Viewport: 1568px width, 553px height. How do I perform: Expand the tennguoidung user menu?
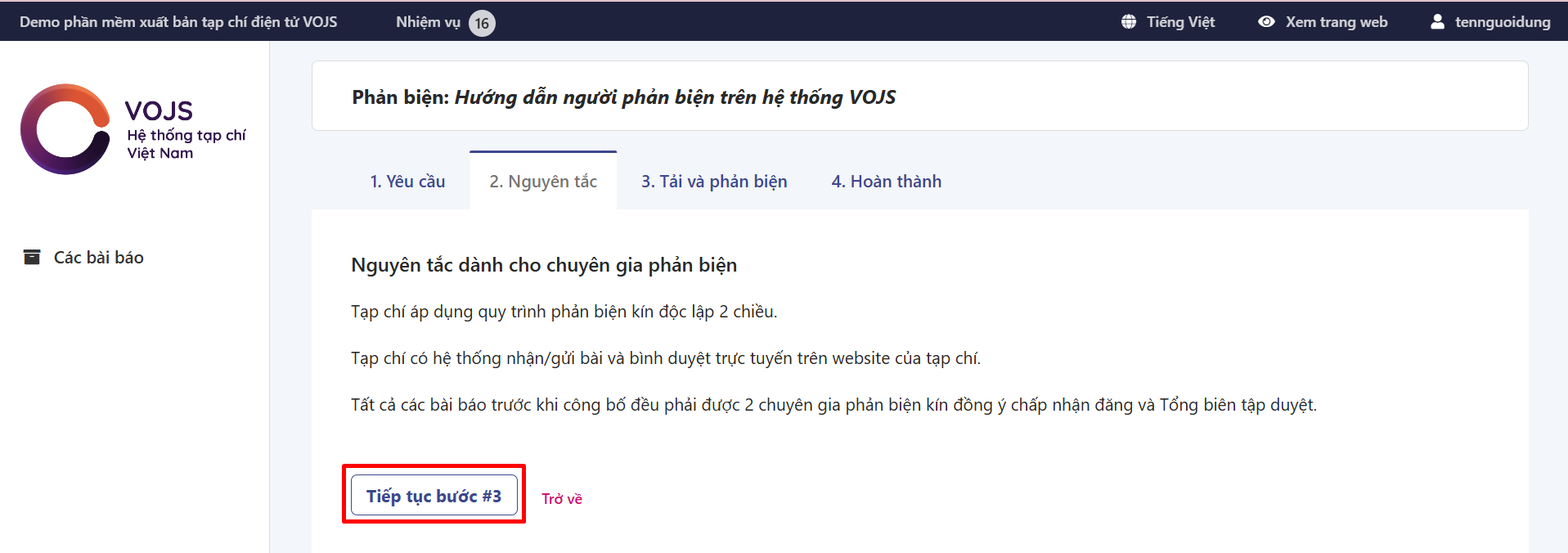(1502, 22)
